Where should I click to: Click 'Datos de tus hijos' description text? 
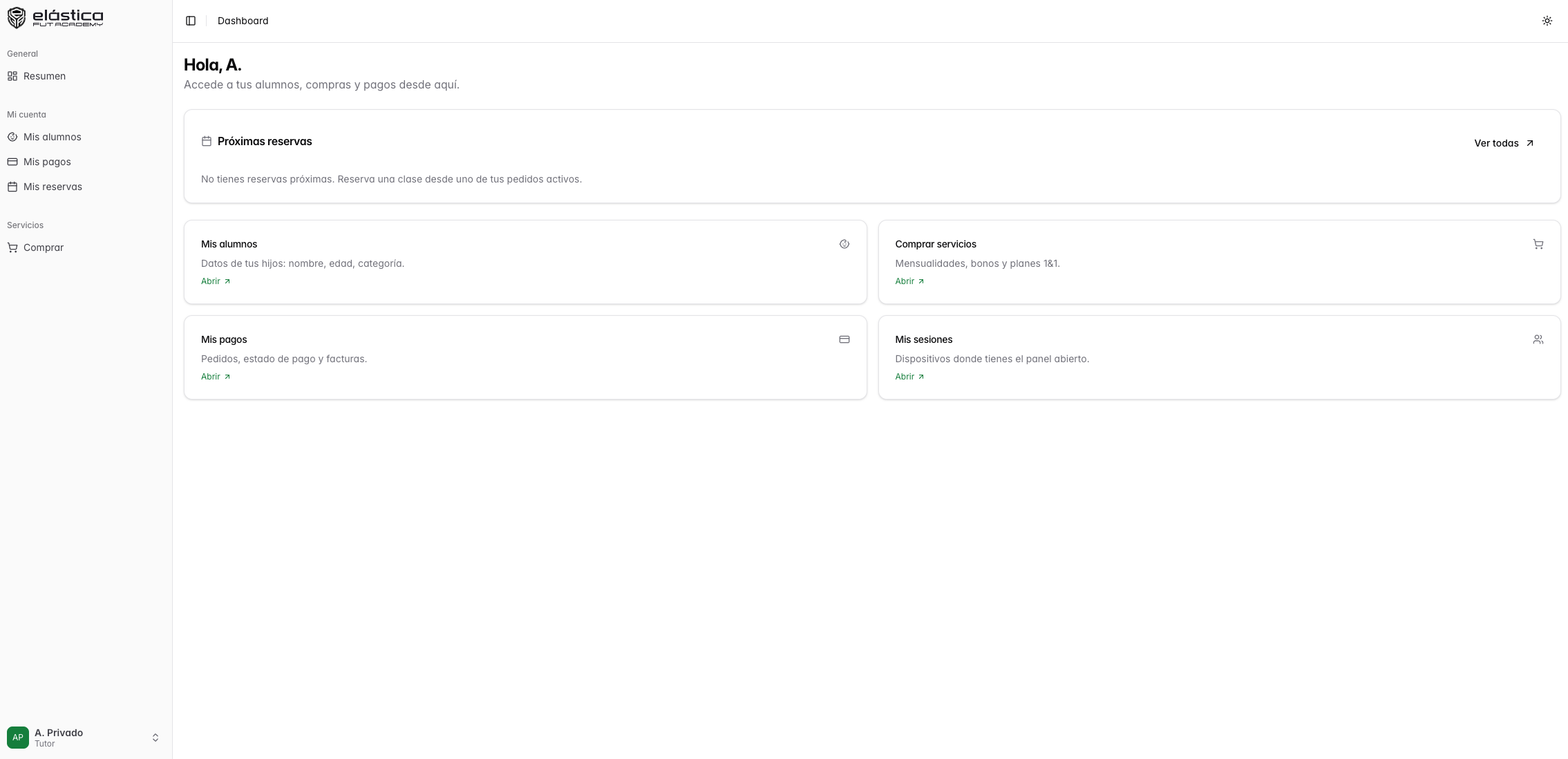click(x=303, y=263)
